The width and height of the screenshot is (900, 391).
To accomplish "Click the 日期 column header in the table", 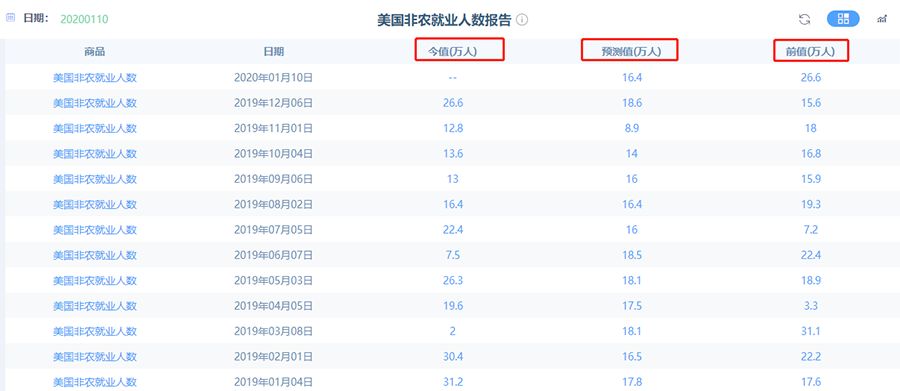I will point(273,51).
